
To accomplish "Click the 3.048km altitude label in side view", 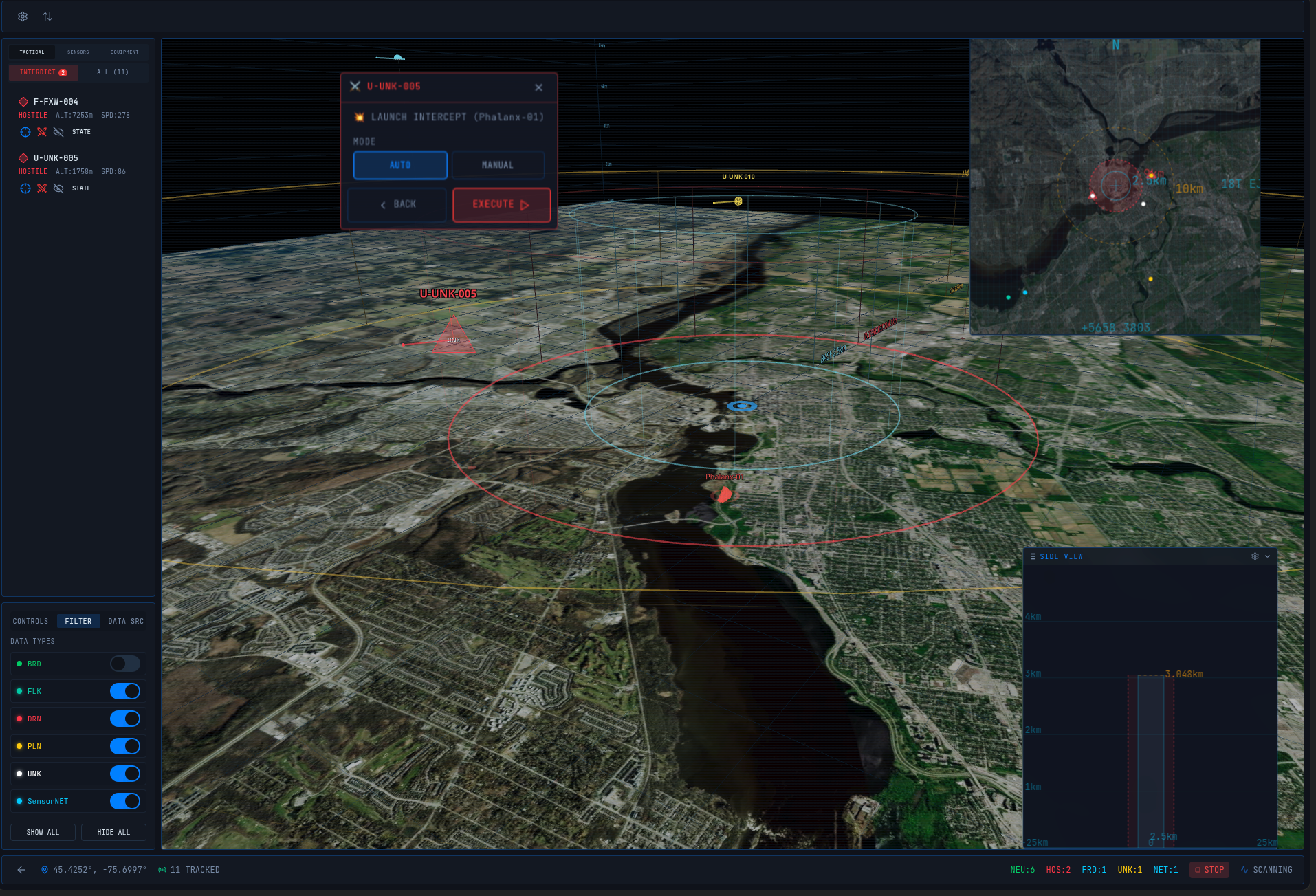I will 1184,674.
